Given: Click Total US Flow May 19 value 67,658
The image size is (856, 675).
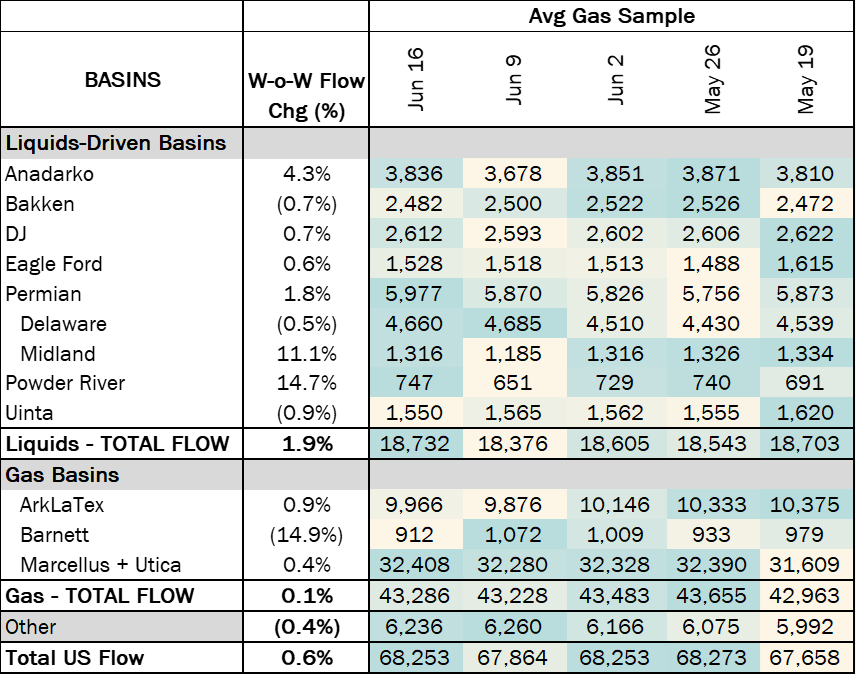Looking at the screenshot, I should click(x=805, y=658).
